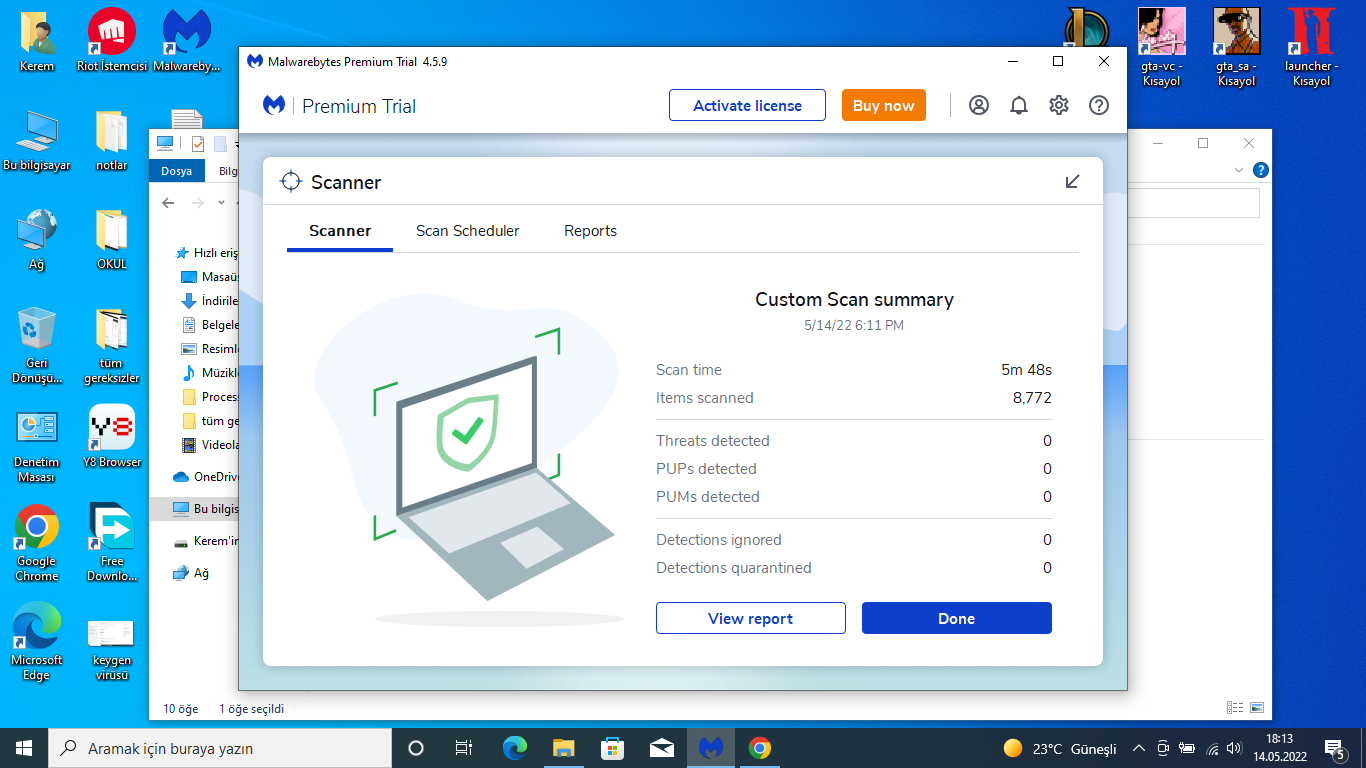Open the volume control in system tray
The height and width of the screenshot is (768, 1366).
pos(1235,748)
